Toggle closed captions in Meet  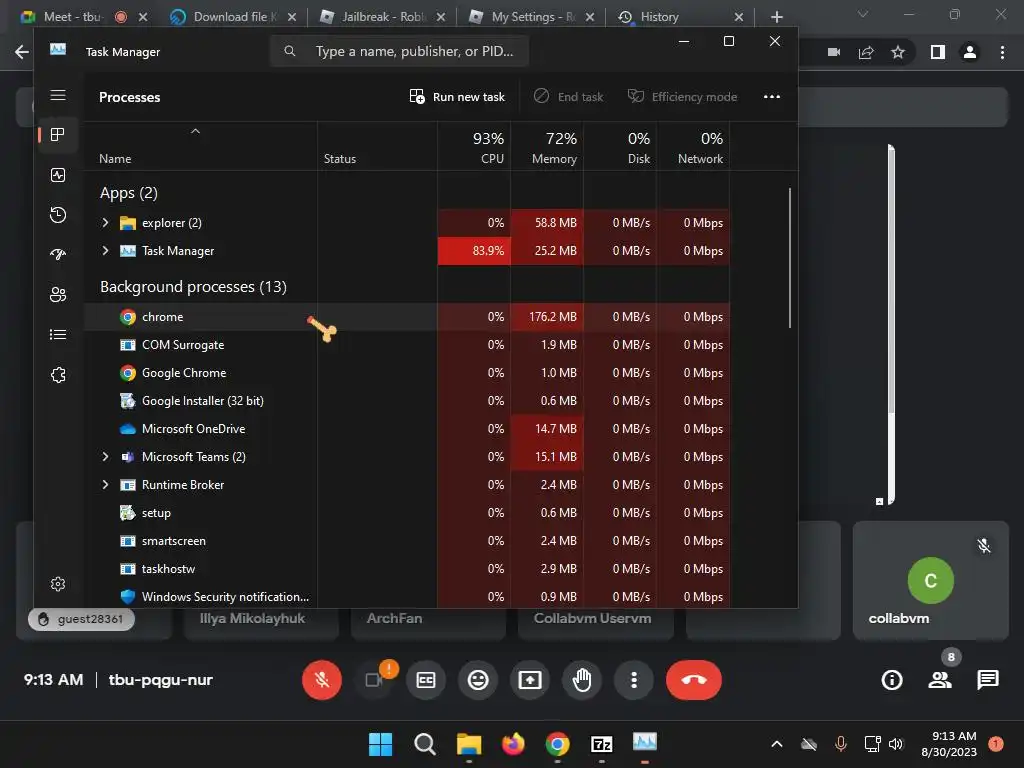pyautogui.click(x=426, y=680)
